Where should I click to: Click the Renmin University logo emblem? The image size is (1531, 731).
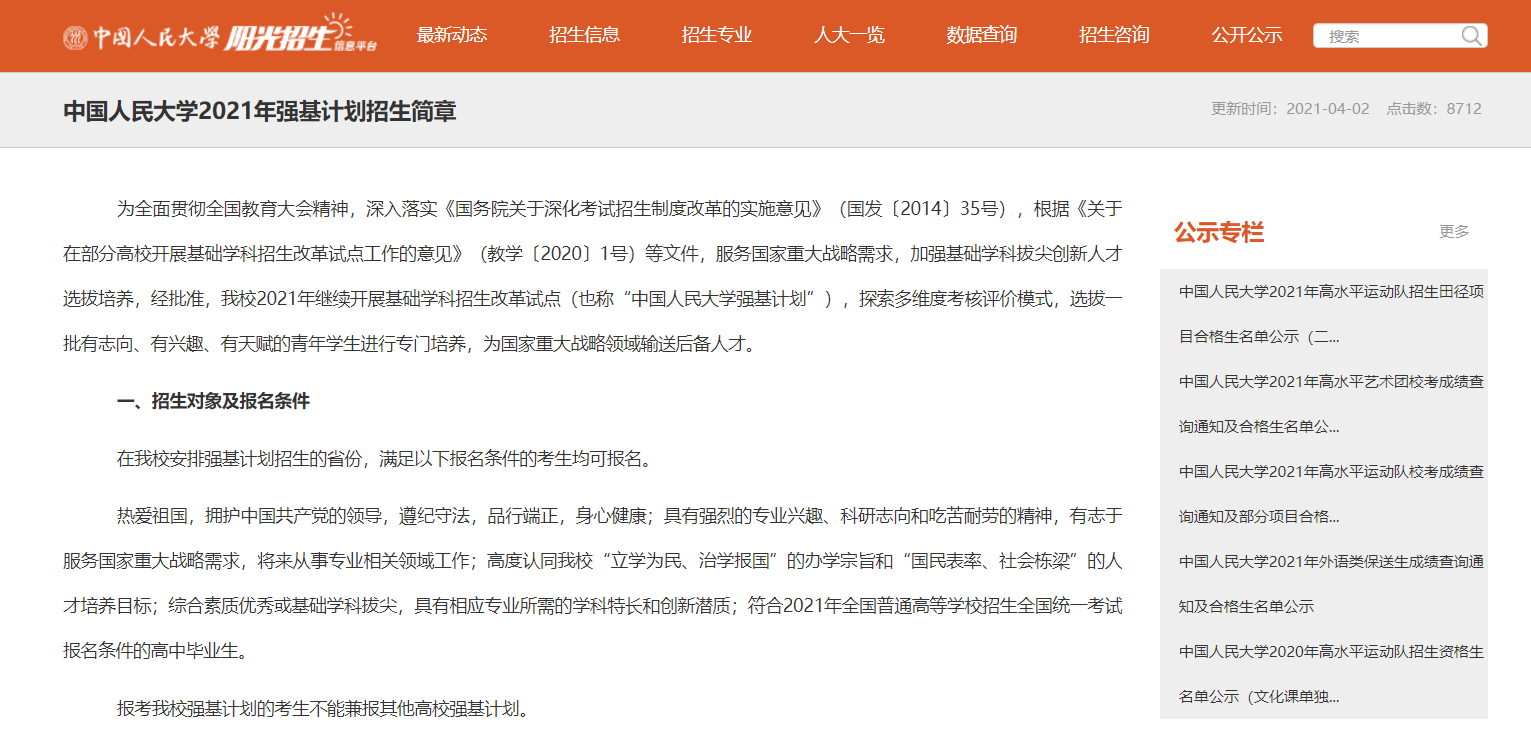(75, 38)
